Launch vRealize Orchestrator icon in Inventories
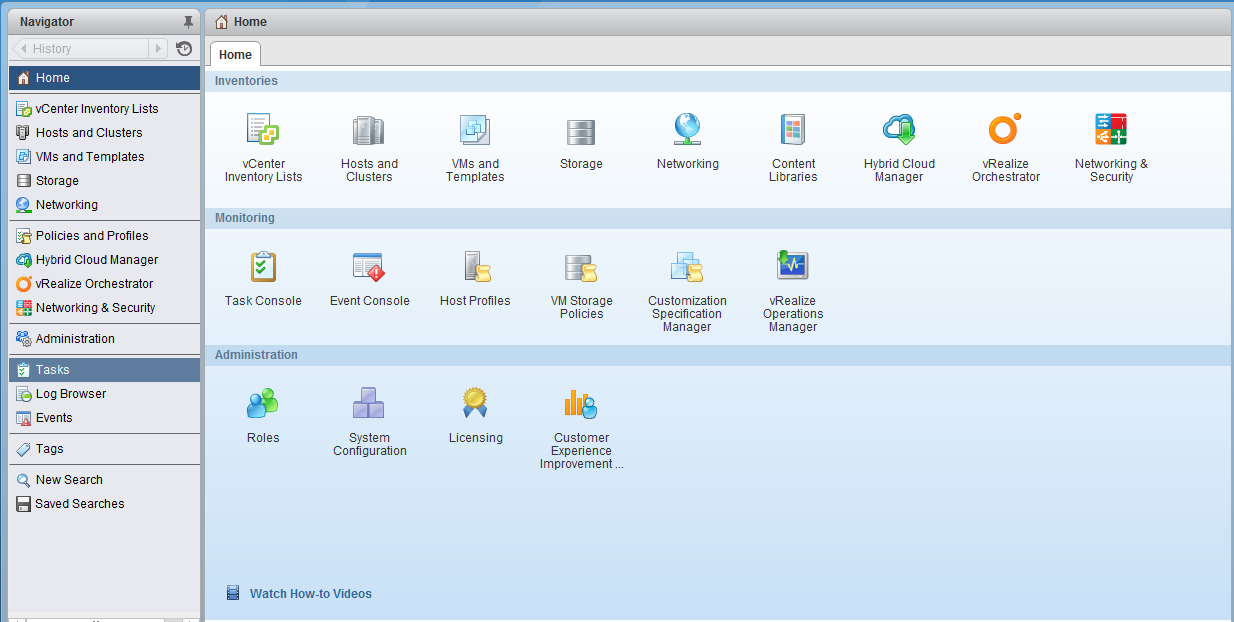 tap(1005, 129)
